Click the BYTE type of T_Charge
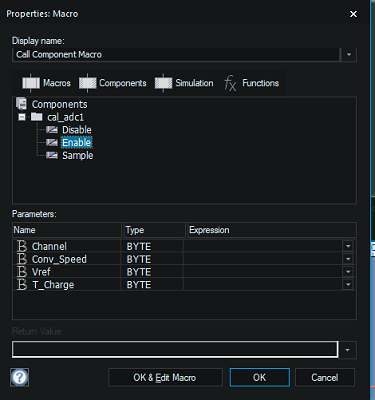The height and width of the screenshot is (400, 375). [139, 285]
